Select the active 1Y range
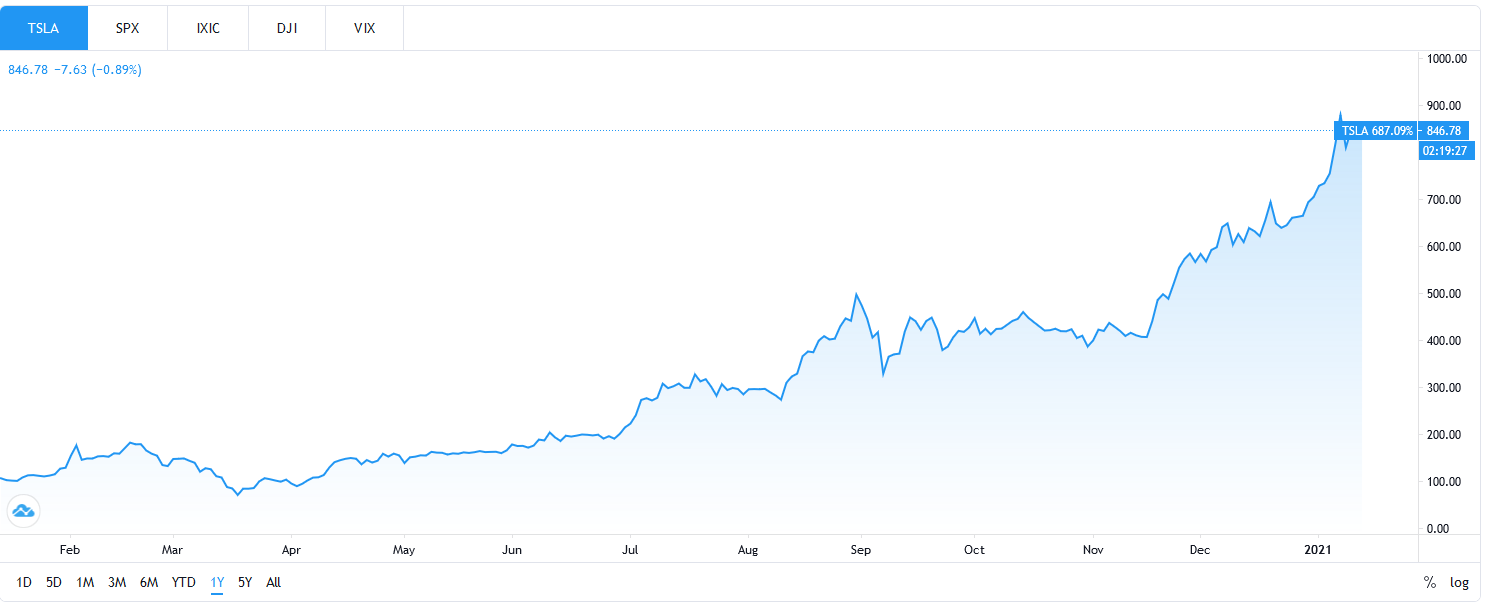 click(217, 582)
